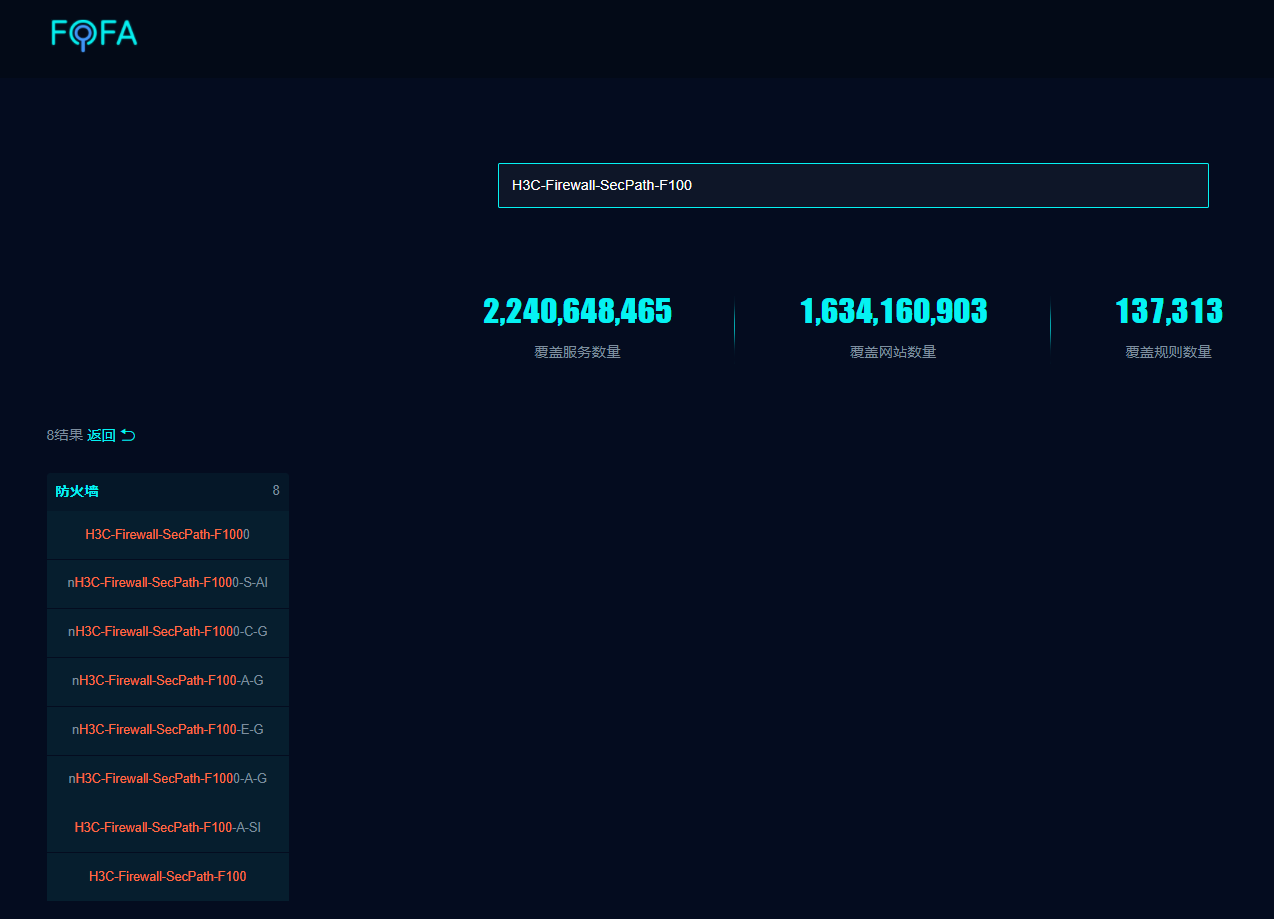Select the nH3C-Firewall-SecPath-F1000-A-G result
Viewport: 1274px width, 919px height.
click(168, 778)
